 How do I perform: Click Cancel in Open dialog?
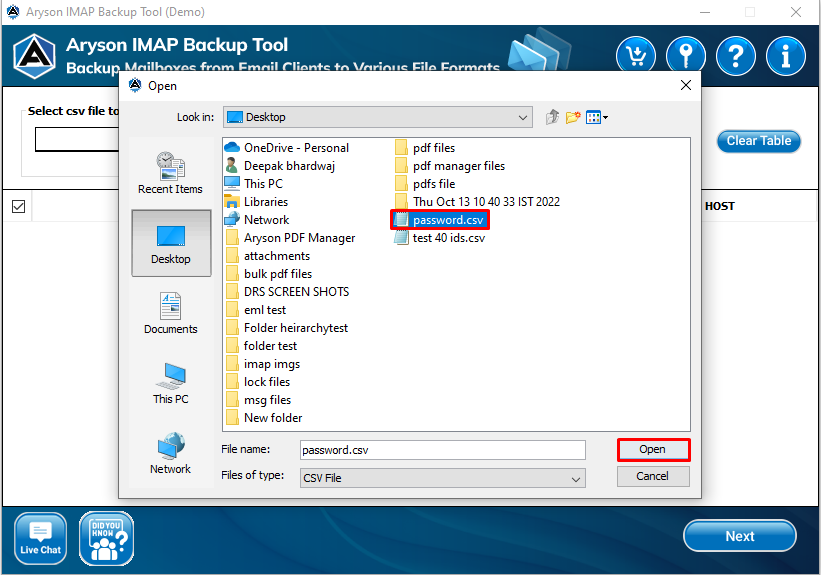coord(653,476)
